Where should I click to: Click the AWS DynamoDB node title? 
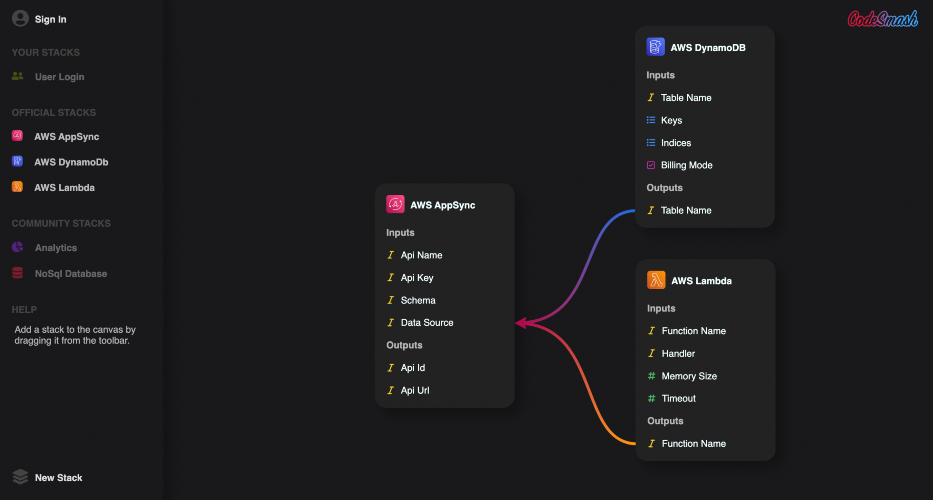point(708,48)
